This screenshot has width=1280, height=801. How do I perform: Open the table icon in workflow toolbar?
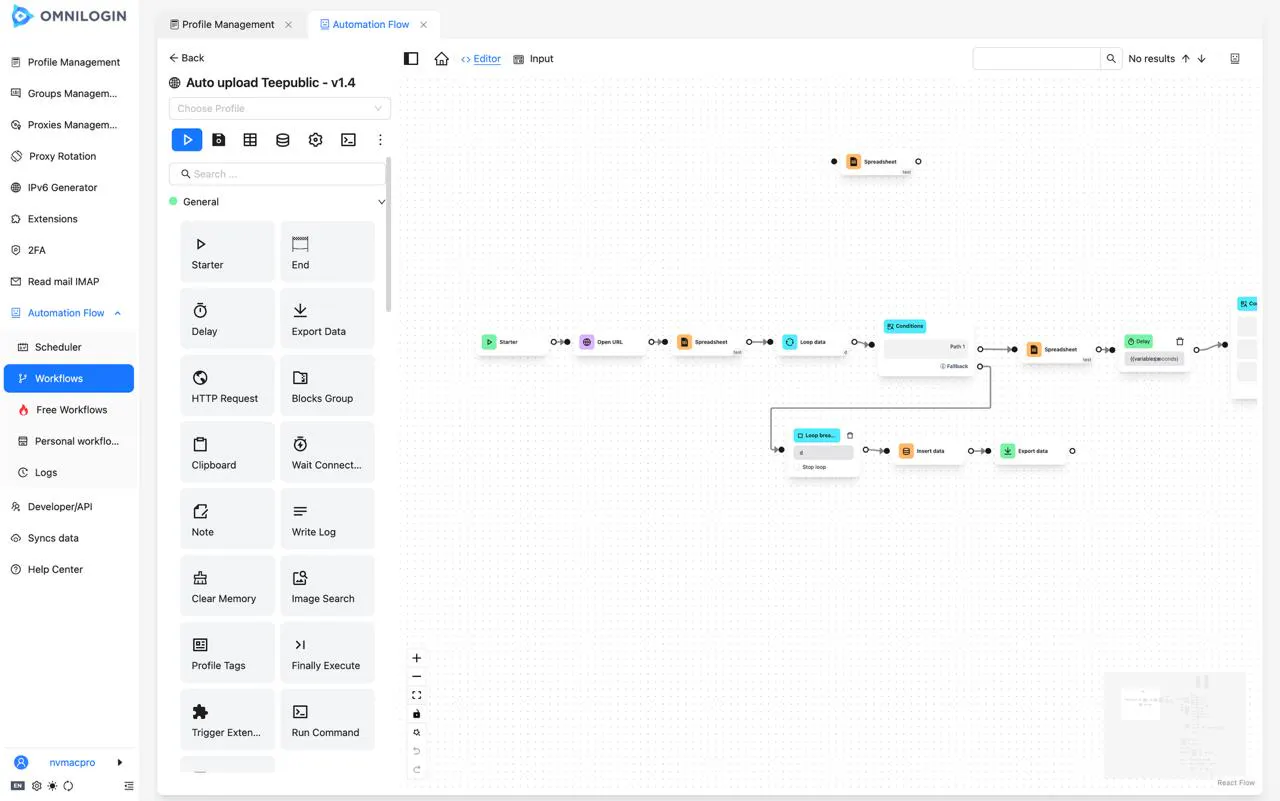click(x=250, y=140)
